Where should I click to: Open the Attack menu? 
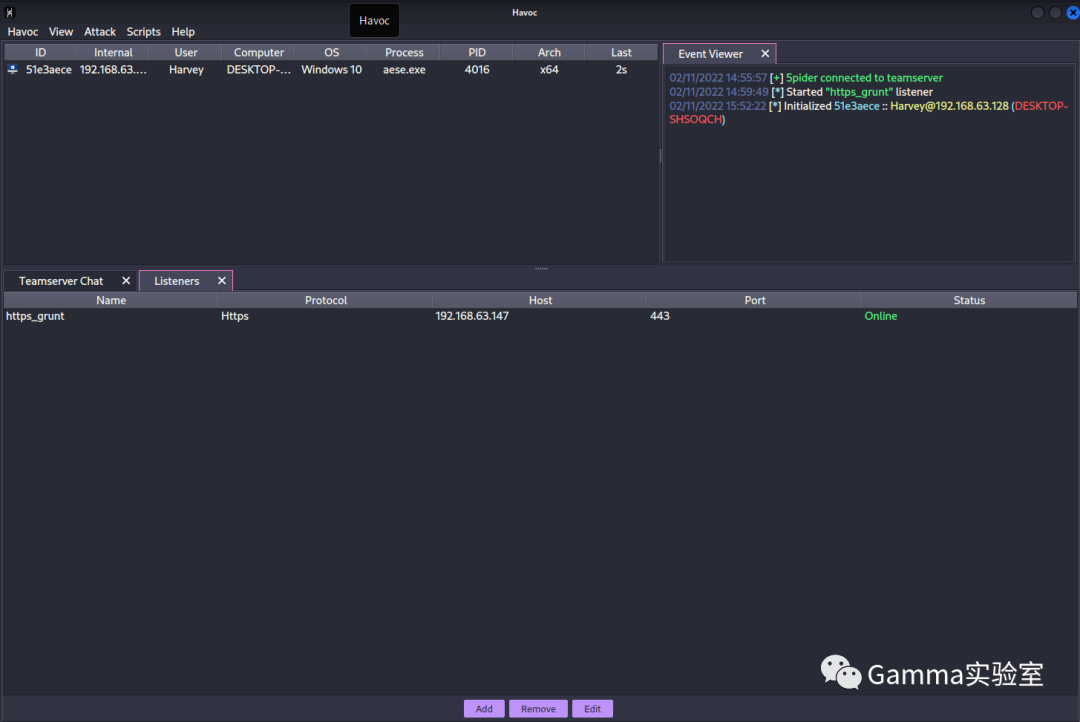click(100, 32)
